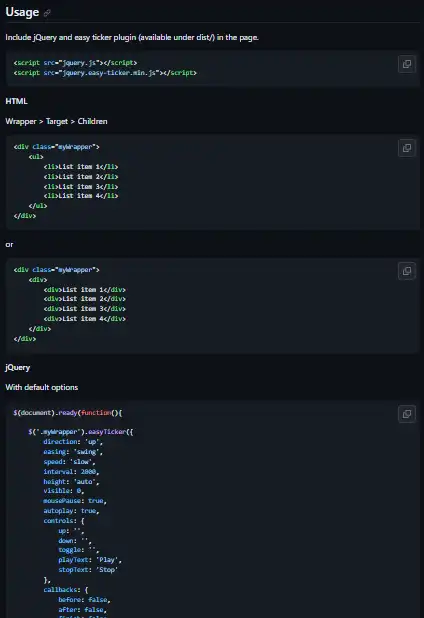Click the 'callbacks: {' line
This screenshot has width=424, height=618.
coord(66,590)
